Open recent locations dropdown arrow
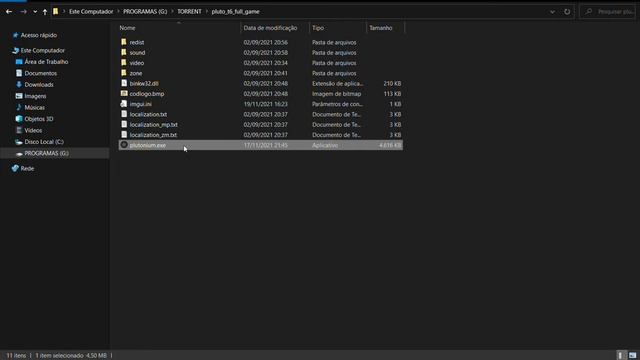 35,12
